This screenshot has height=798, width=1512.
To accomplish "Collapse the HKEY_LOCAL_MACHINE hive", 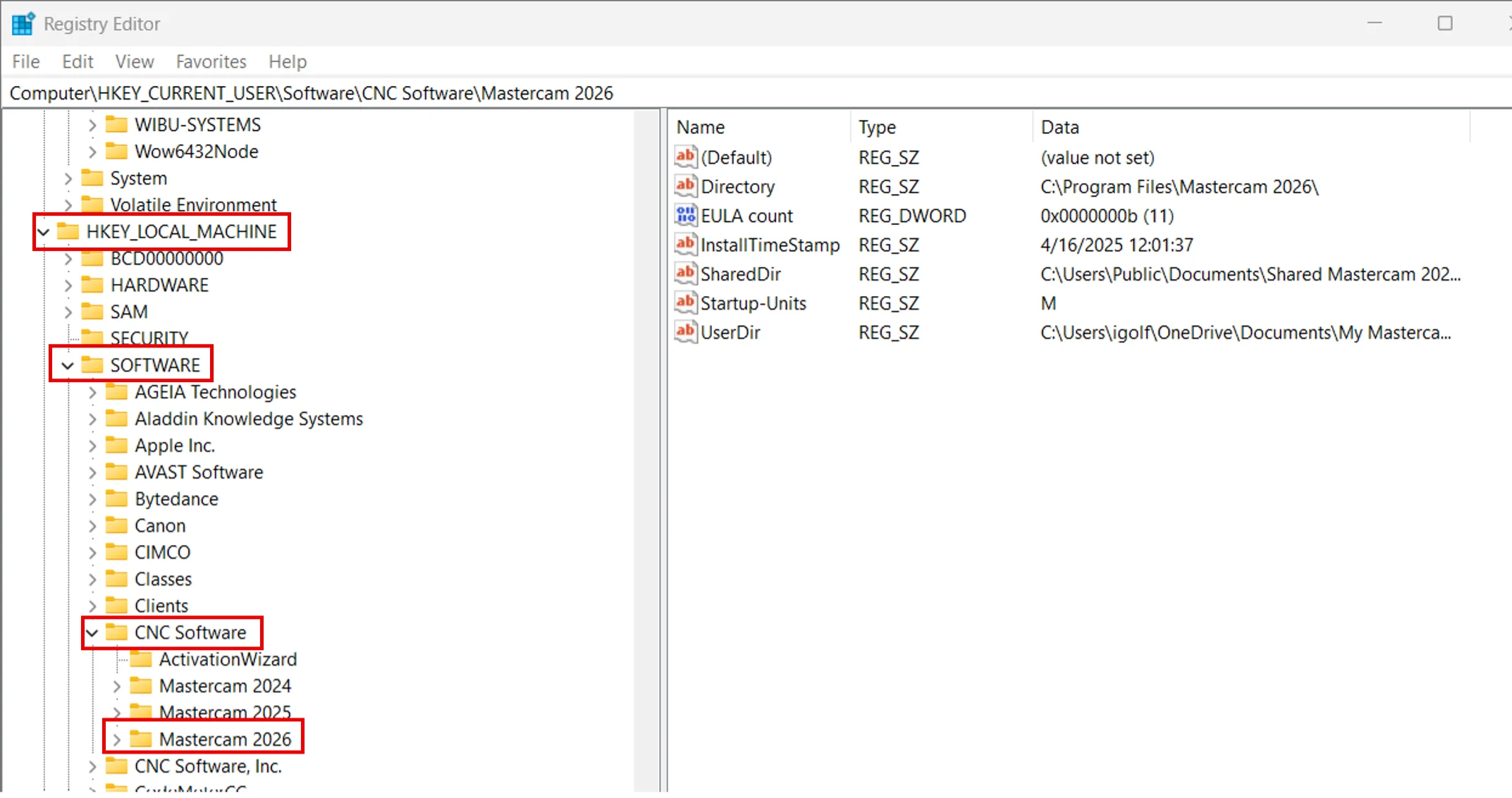I will click(x=44, y=232).
